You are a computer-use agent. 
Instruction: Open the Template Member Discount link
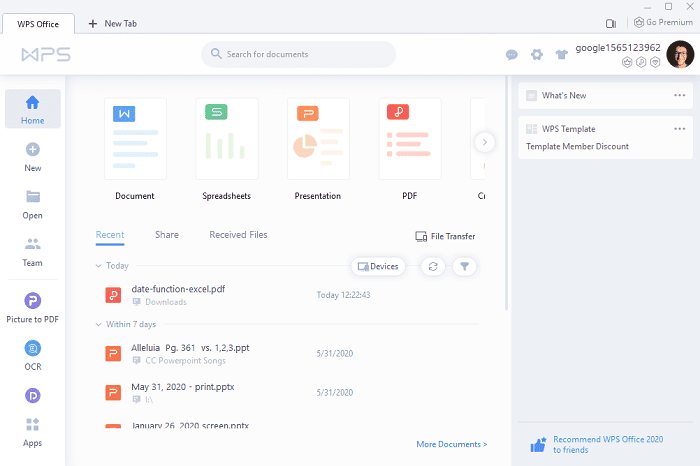pyautogui.click(x=577, y=146)
